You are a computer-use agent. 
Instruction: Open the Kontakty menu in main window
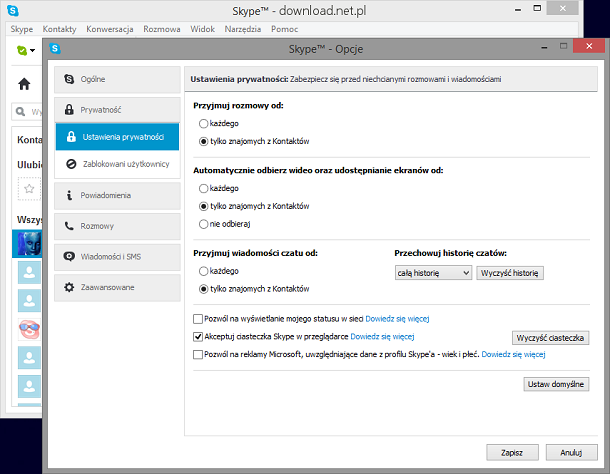click(60, 29)
